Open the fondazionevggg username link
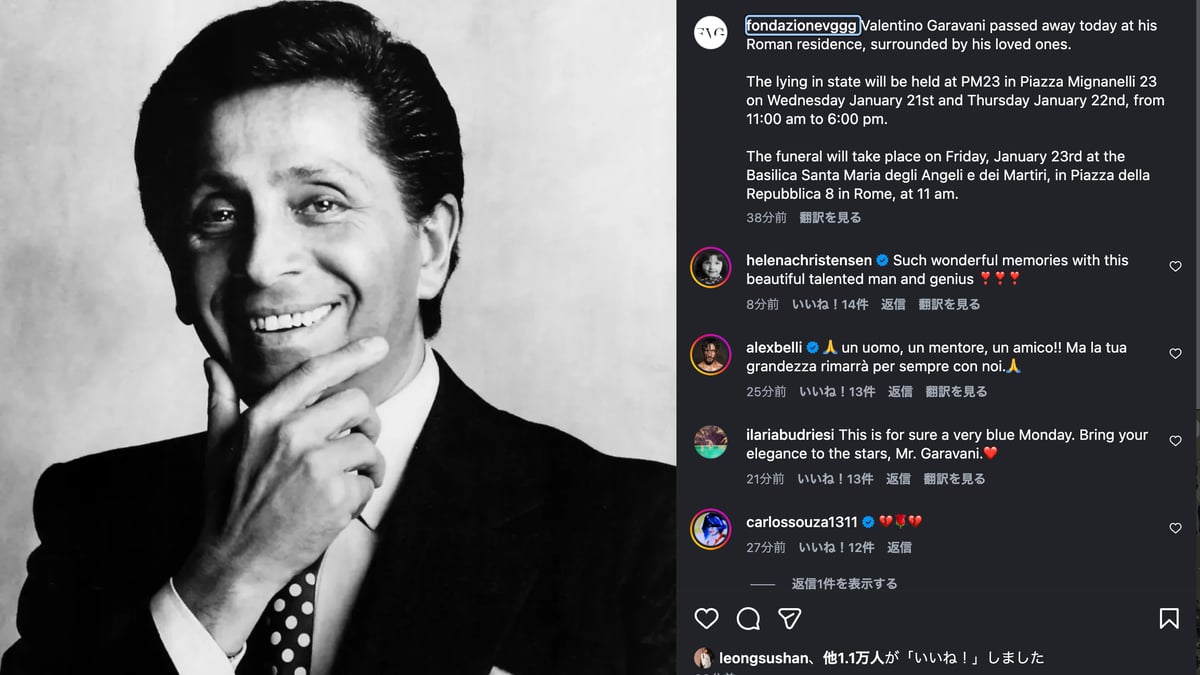The image size is (1200, 675). [802, 25]
